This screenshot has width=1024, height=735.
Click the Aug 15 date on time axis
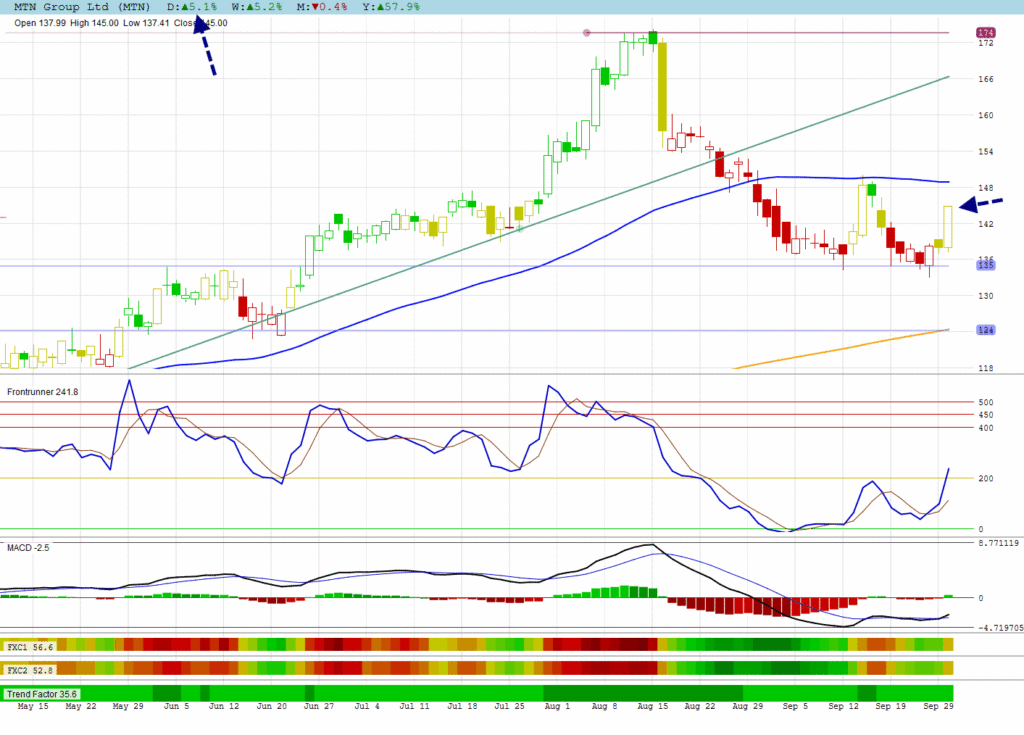pos(652,706)
